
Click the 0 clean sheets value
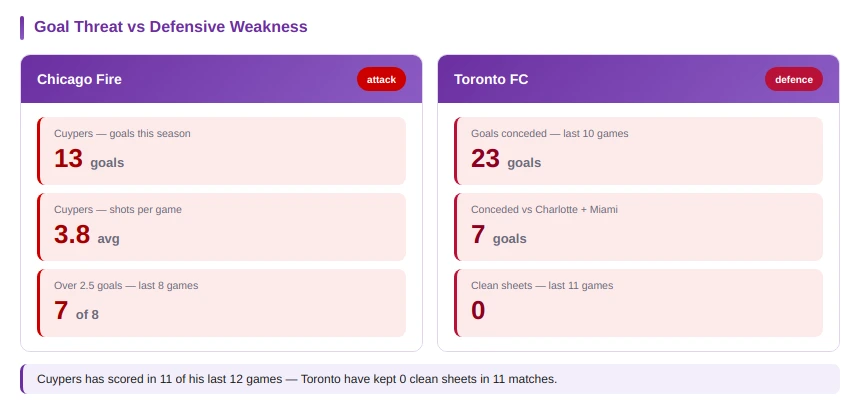click(478, 311)
